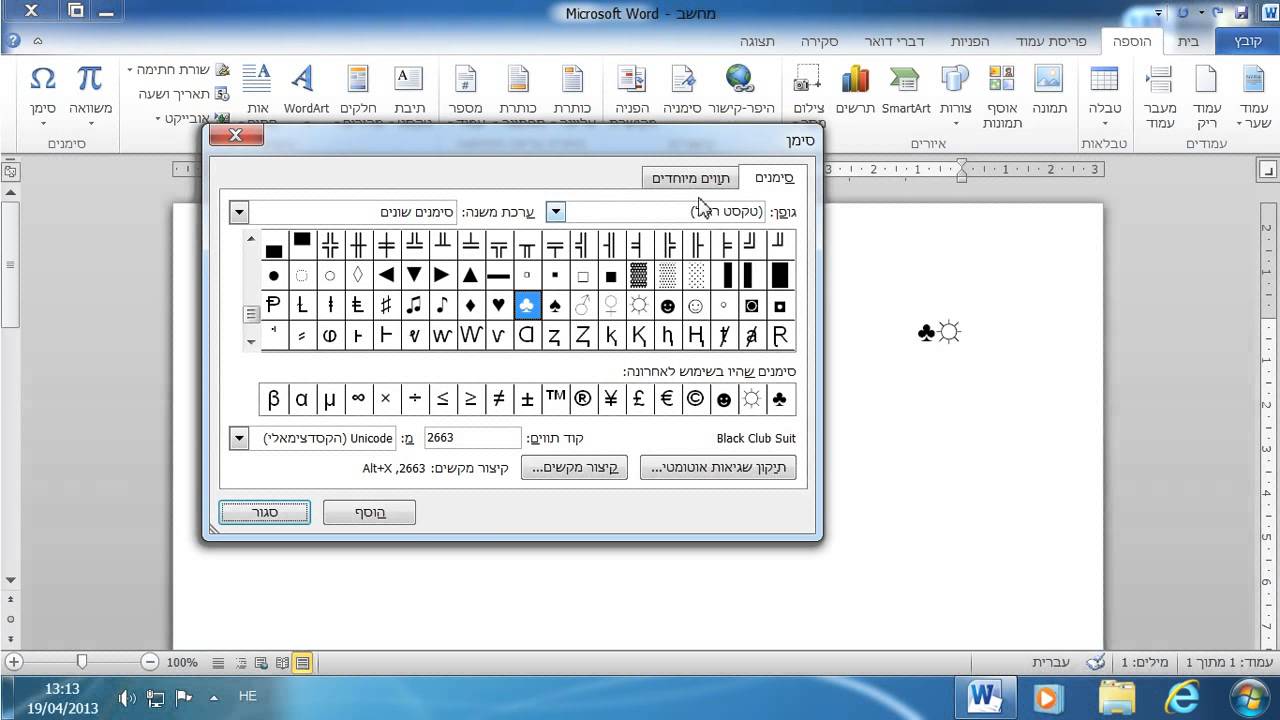
Task: Switch to Print Layout view in status bar
Action: point(302,662)
